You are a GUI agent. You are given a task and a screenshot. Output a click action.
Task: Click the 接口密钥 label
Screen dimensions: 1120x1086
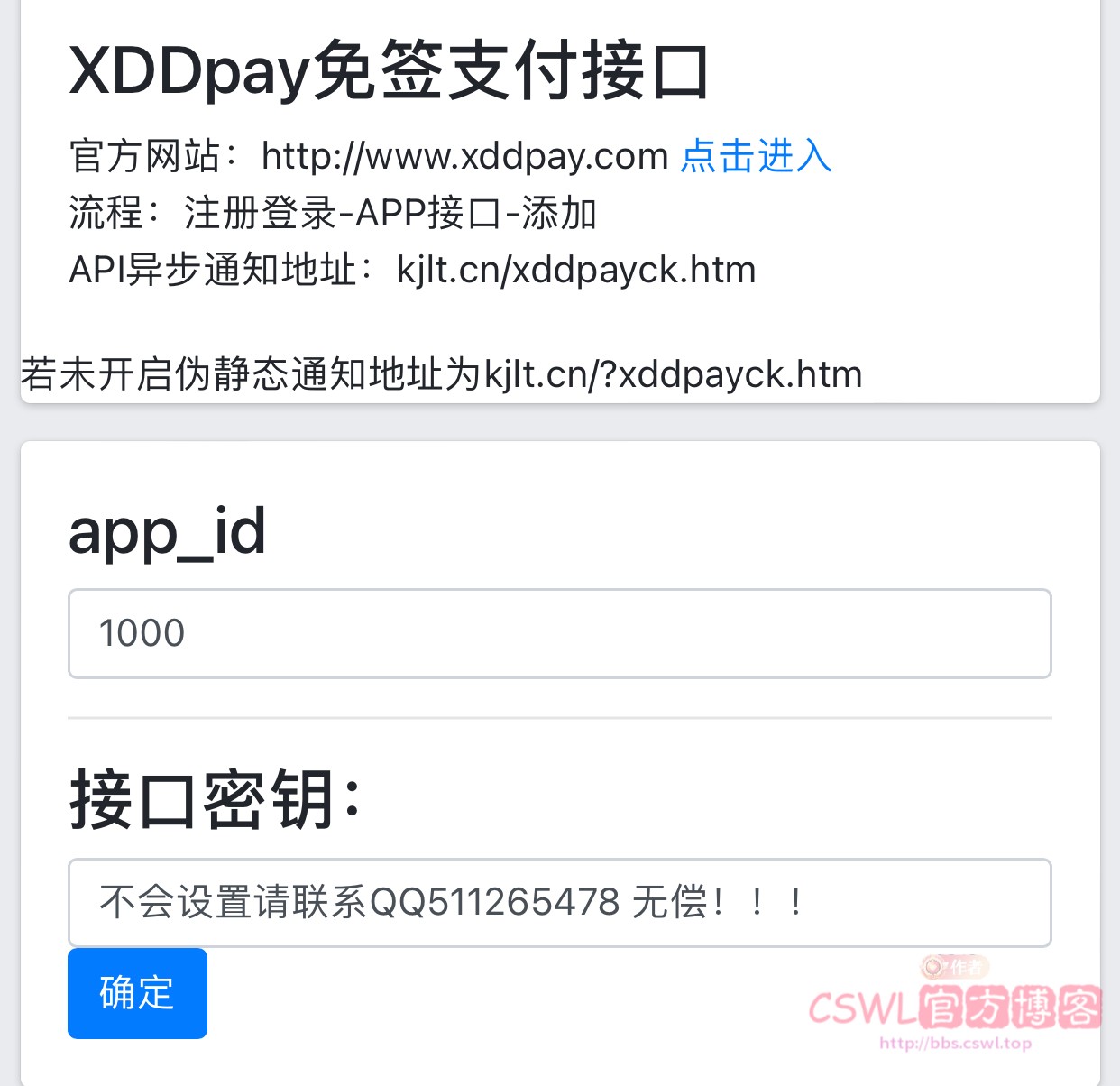click(x=215, y=799)
